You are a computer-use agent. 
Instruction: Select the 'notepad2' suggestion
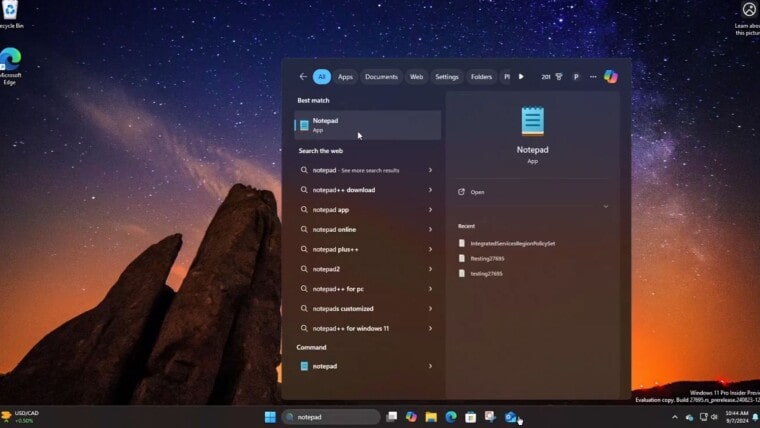367,269
